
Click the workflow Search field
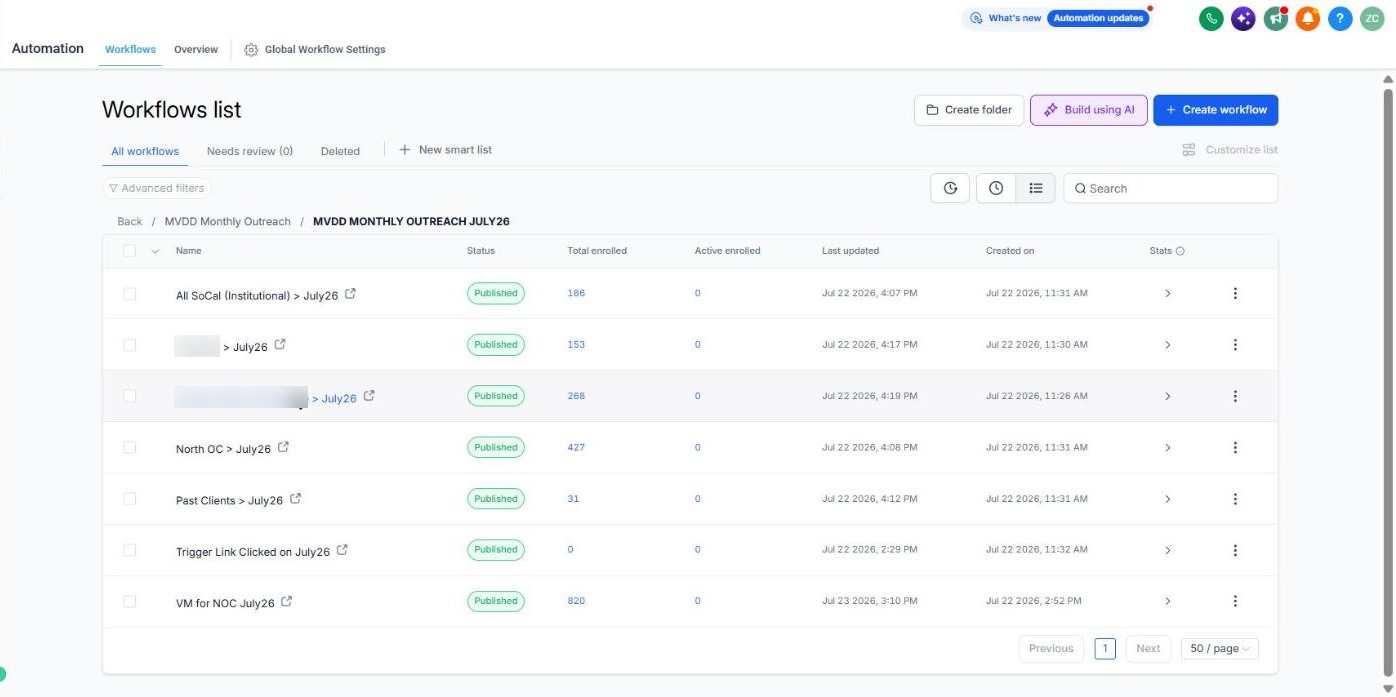coord(1171,188)
